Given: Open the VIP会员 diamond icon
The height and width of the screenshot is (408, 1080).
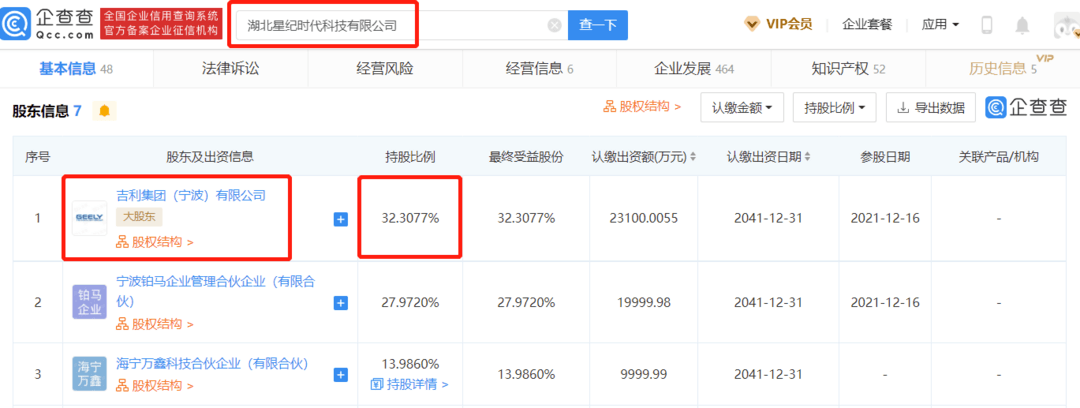Looking at the screenshot, I should coord(751,24).
